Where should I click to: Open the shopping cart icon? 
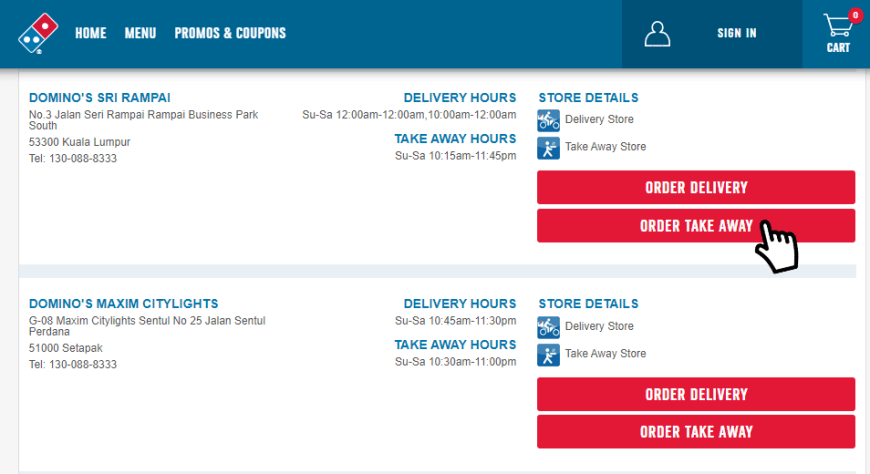[837, 26]
